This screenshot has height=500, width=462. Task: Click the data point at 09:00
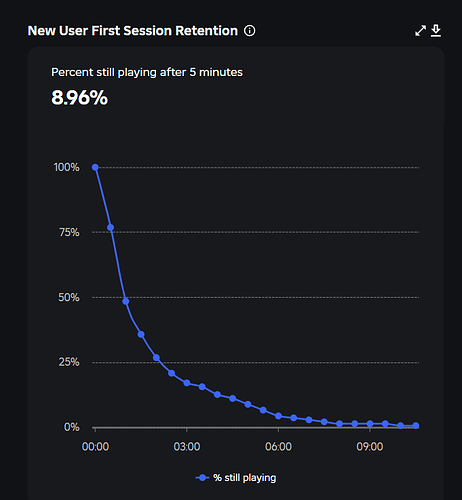point(370,424)
